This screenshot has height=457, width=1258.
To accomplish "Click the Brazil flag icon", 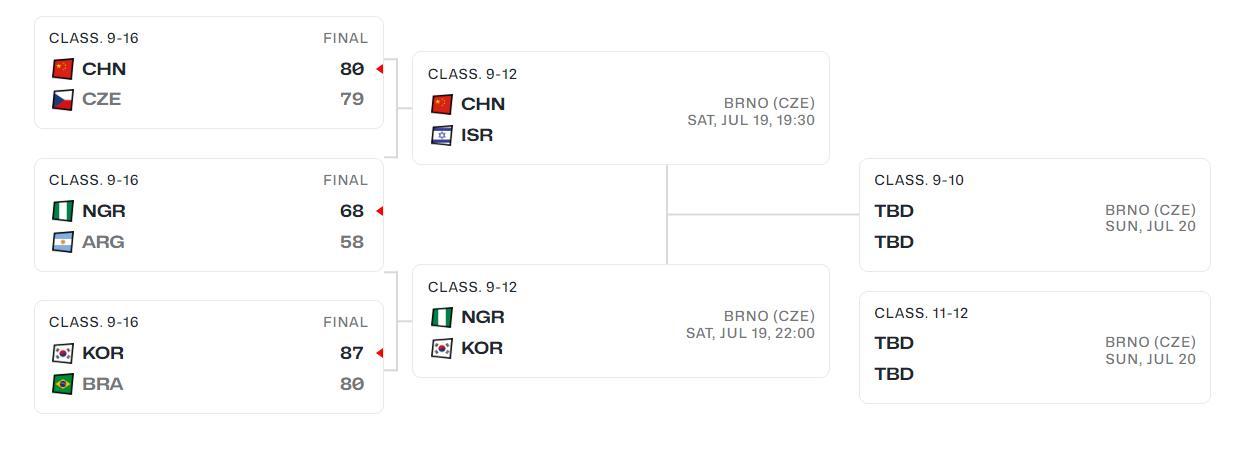I will point(63,384).
